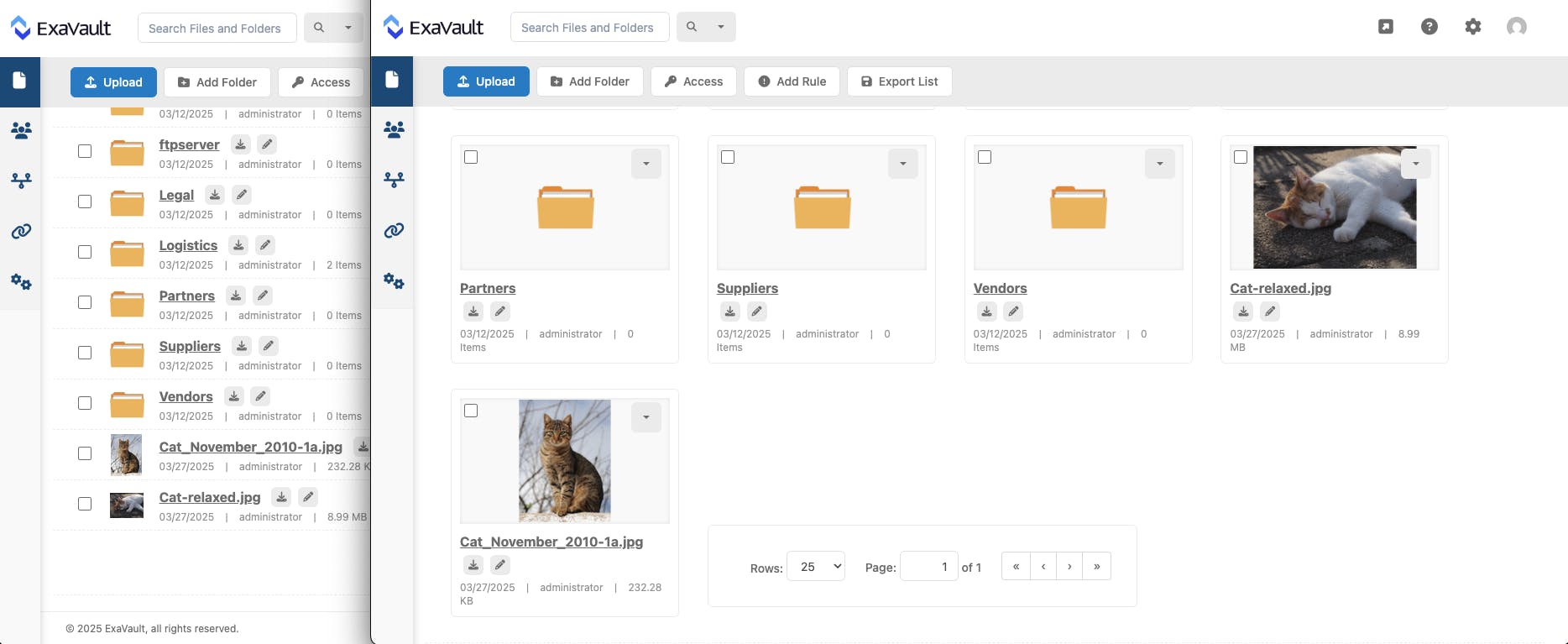Viewport: 1568px width, 644px height.
Task: Download the ftpserver folder in the left window
Action: click(x=241, y=144)
